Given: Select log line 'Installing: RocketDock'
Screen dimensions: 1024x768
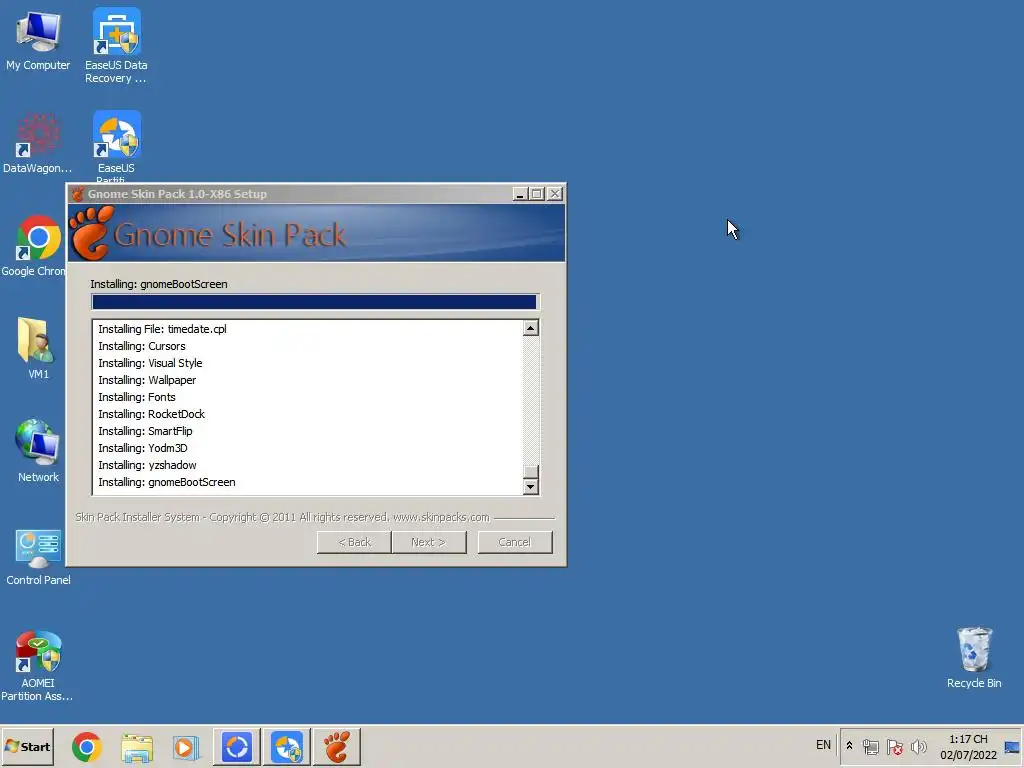Looking at the screenshot, I should [x=151, y=414].
